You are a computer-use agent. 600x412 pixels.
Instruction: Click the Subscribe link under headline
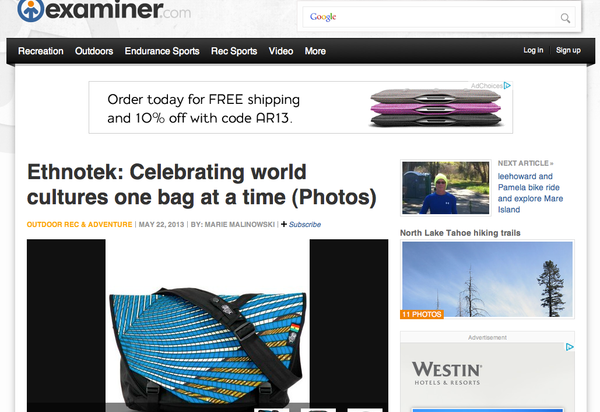coord(305,225)
